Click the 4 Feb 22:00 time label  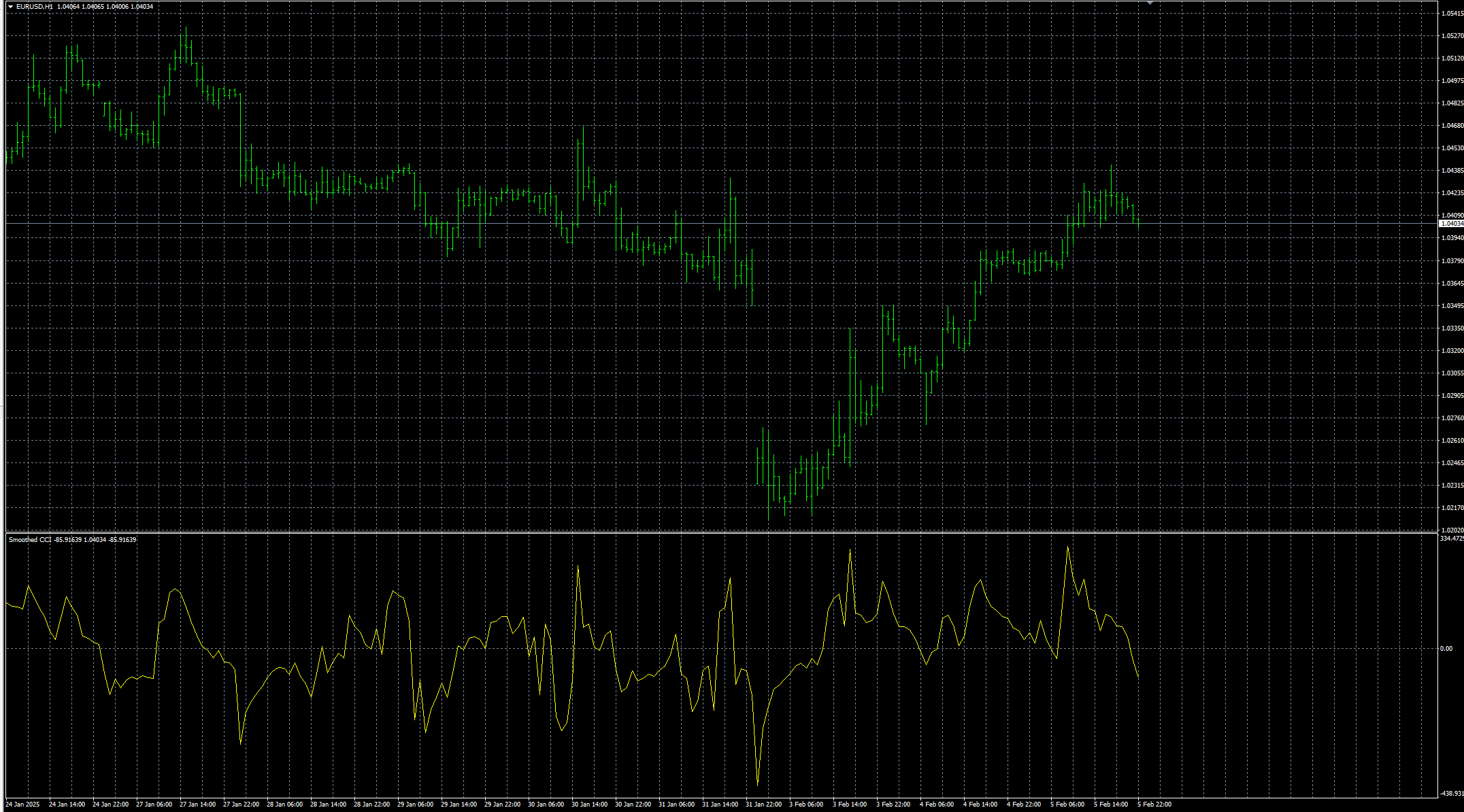(1024, 805)
